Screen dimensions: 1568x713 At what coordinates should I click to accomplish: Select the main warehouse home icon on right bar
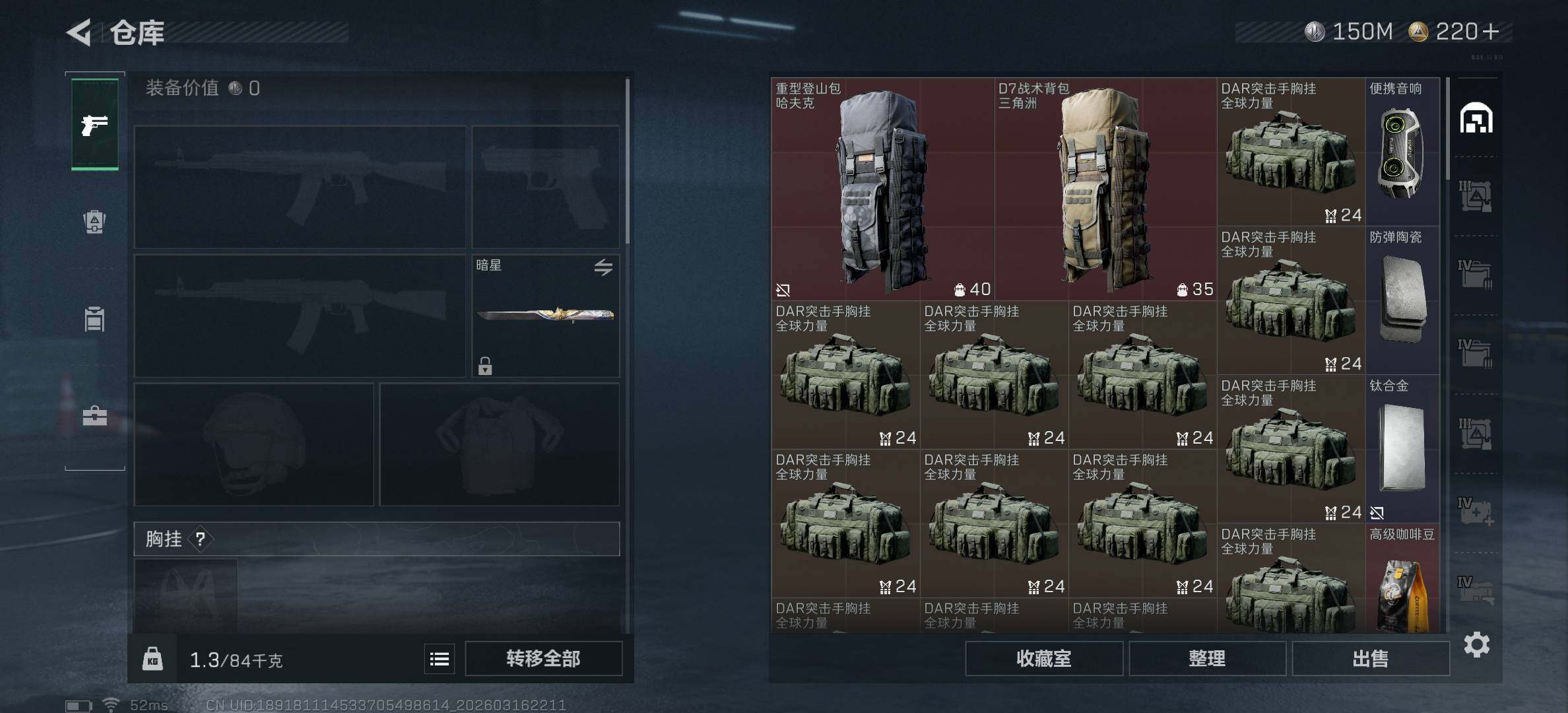coord(1476,118)
